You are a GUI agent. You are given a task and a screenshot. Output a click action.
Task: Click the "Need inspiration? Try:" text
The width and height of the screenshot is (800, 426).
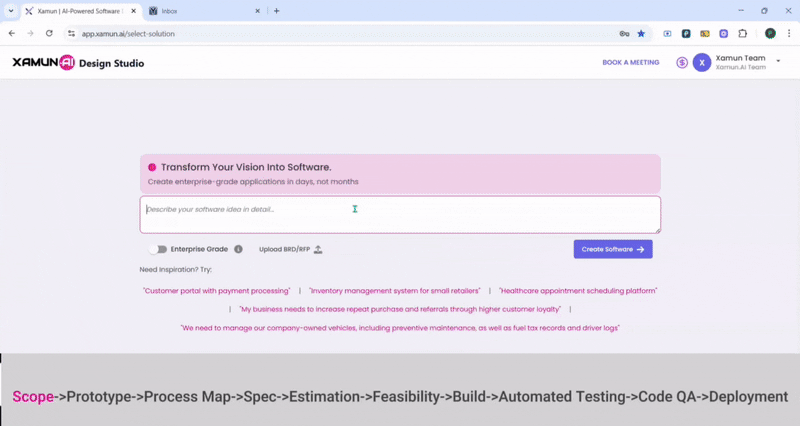176,269
